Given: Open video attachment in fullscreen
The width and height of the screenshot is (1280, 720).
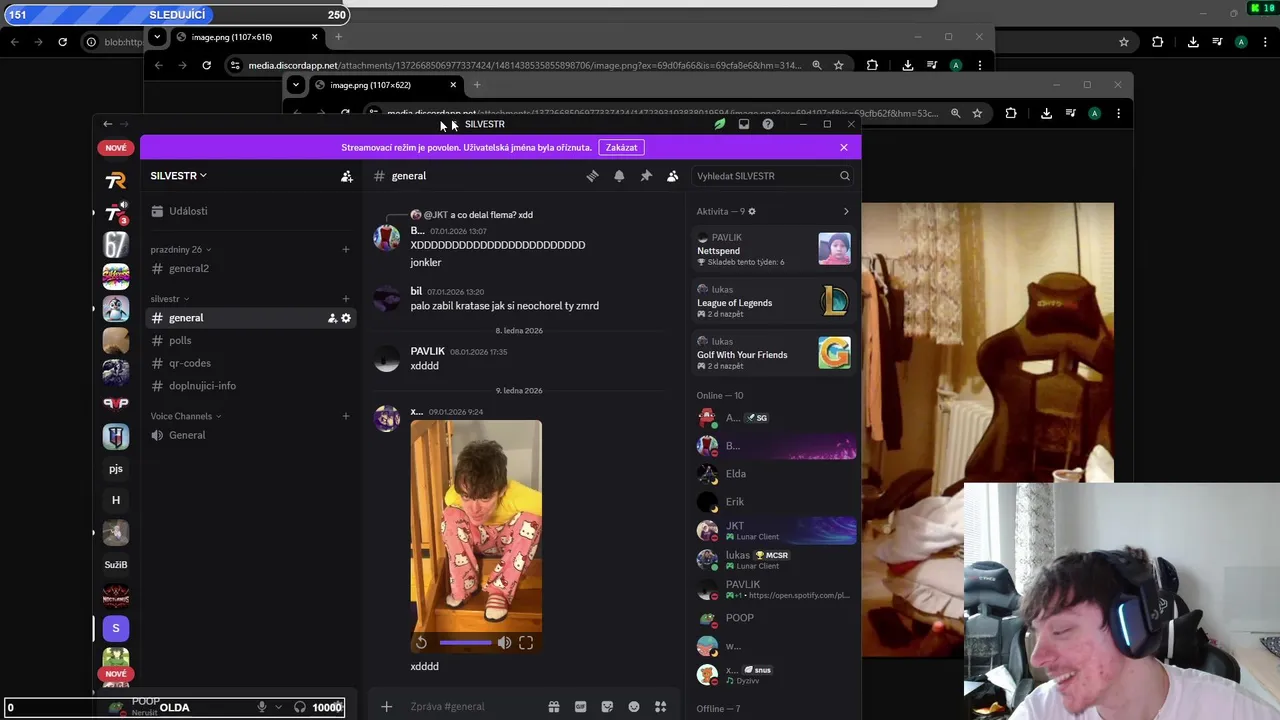Looking at the screenshot, I should 526,643.
